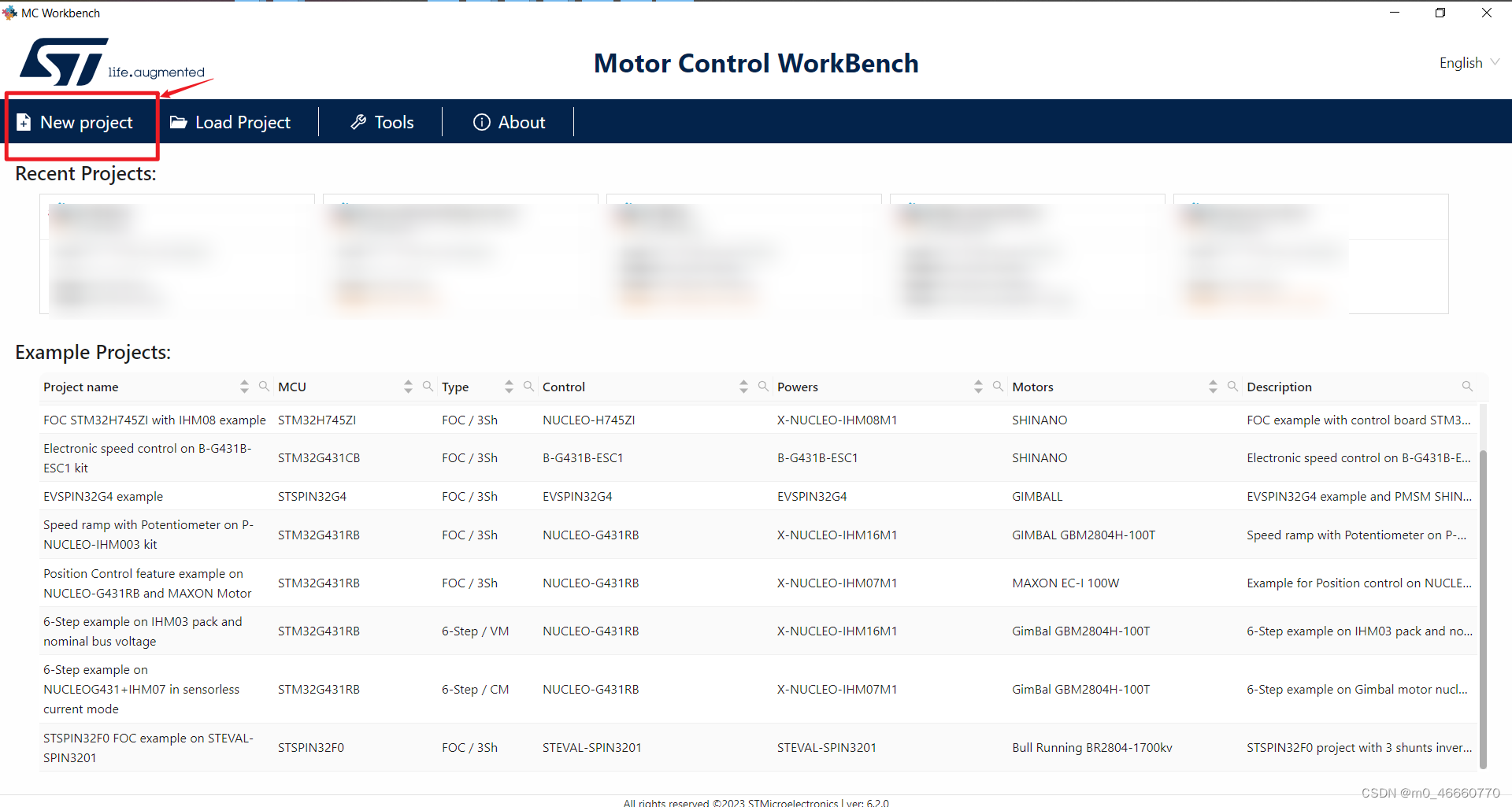Select the STSPIN32F0 MCU cell
The height and width of the screenshot is (807, 1512).
[x=310, y=747]
